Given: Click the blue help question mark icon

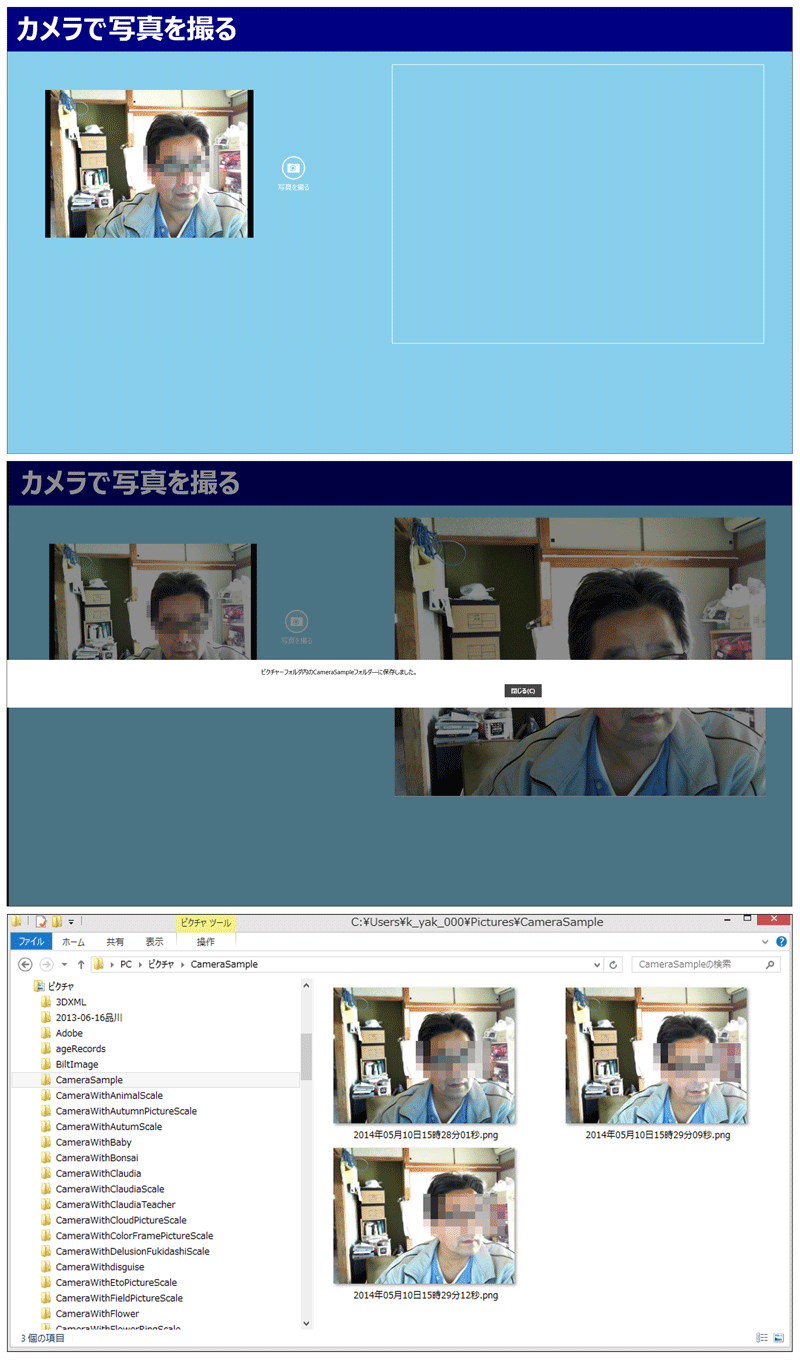Looking at the screenshot, I should click(781, 942).
